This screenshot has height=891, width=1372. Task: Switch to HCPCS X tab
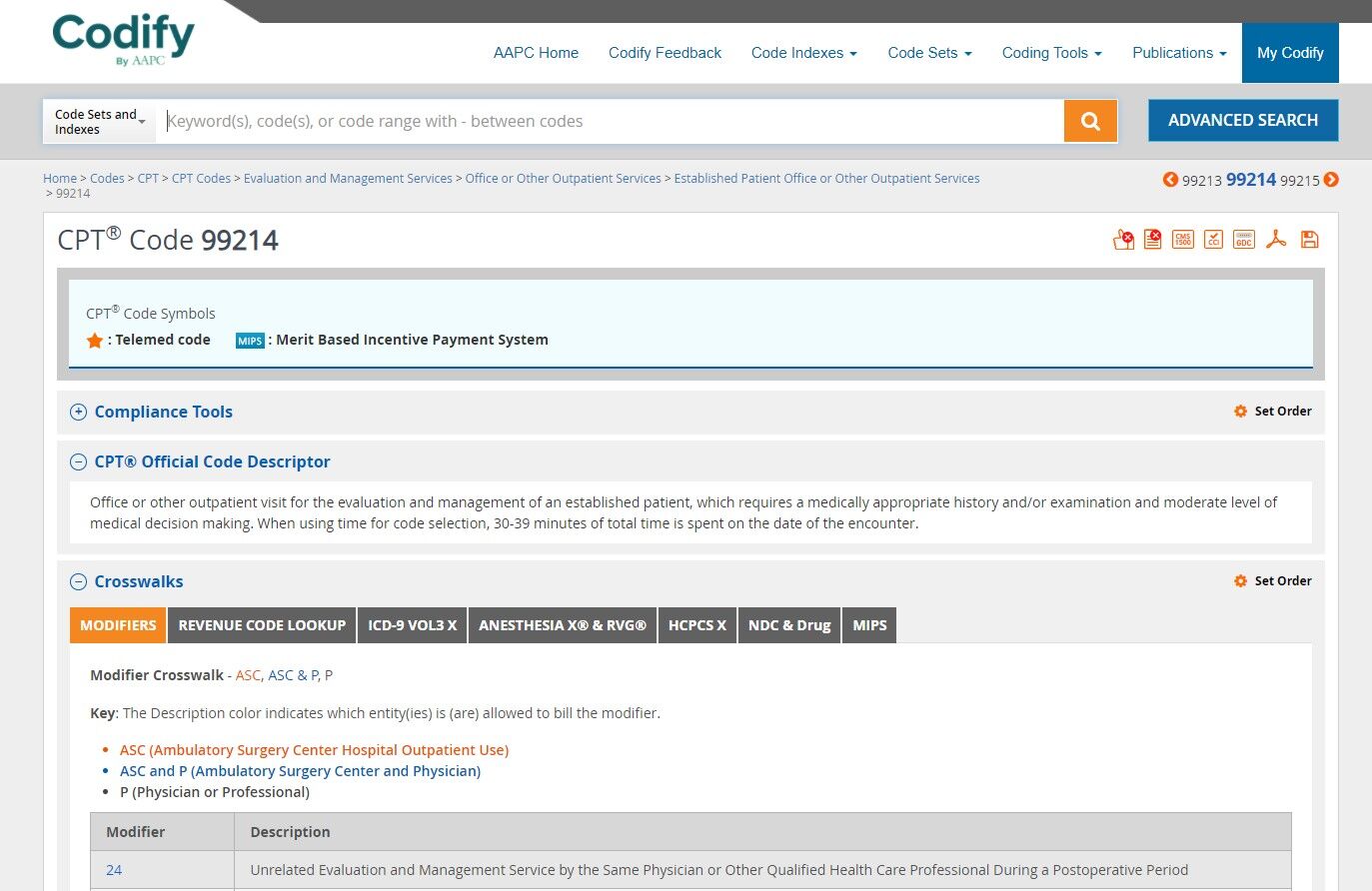coord(697,625)
